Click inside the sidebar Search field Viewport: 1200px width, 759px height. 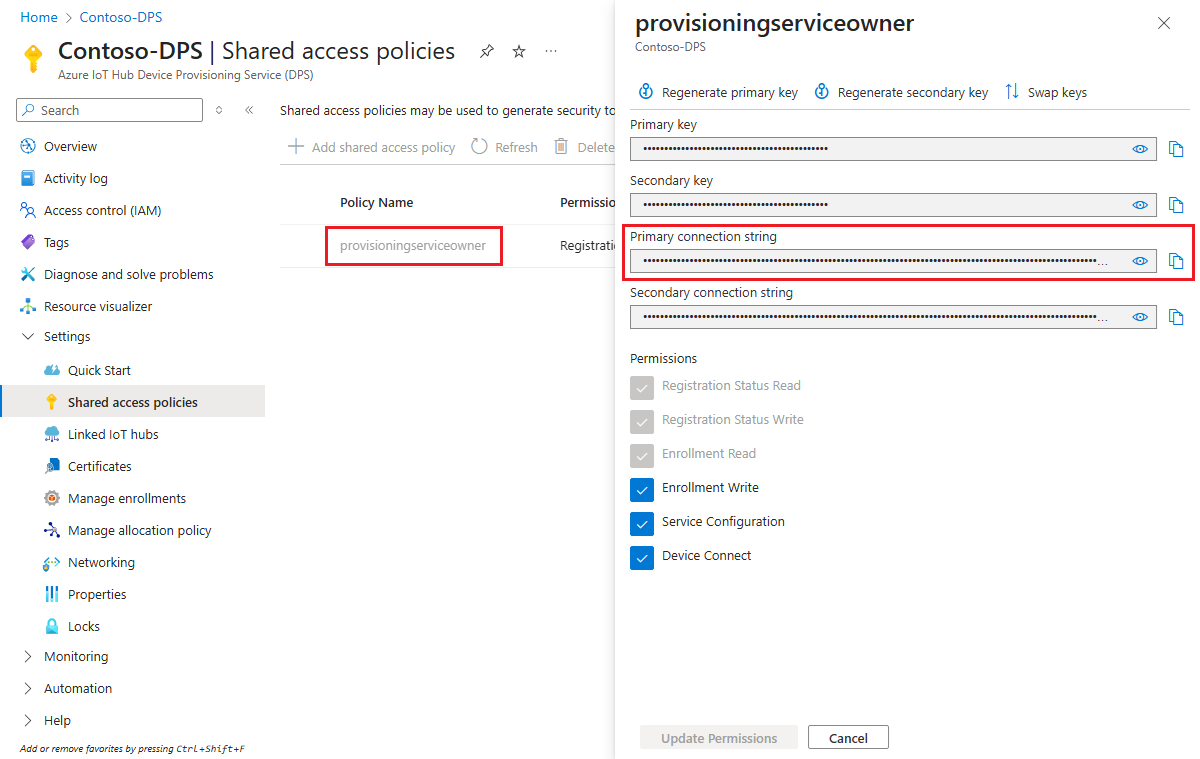click(108, 110)
